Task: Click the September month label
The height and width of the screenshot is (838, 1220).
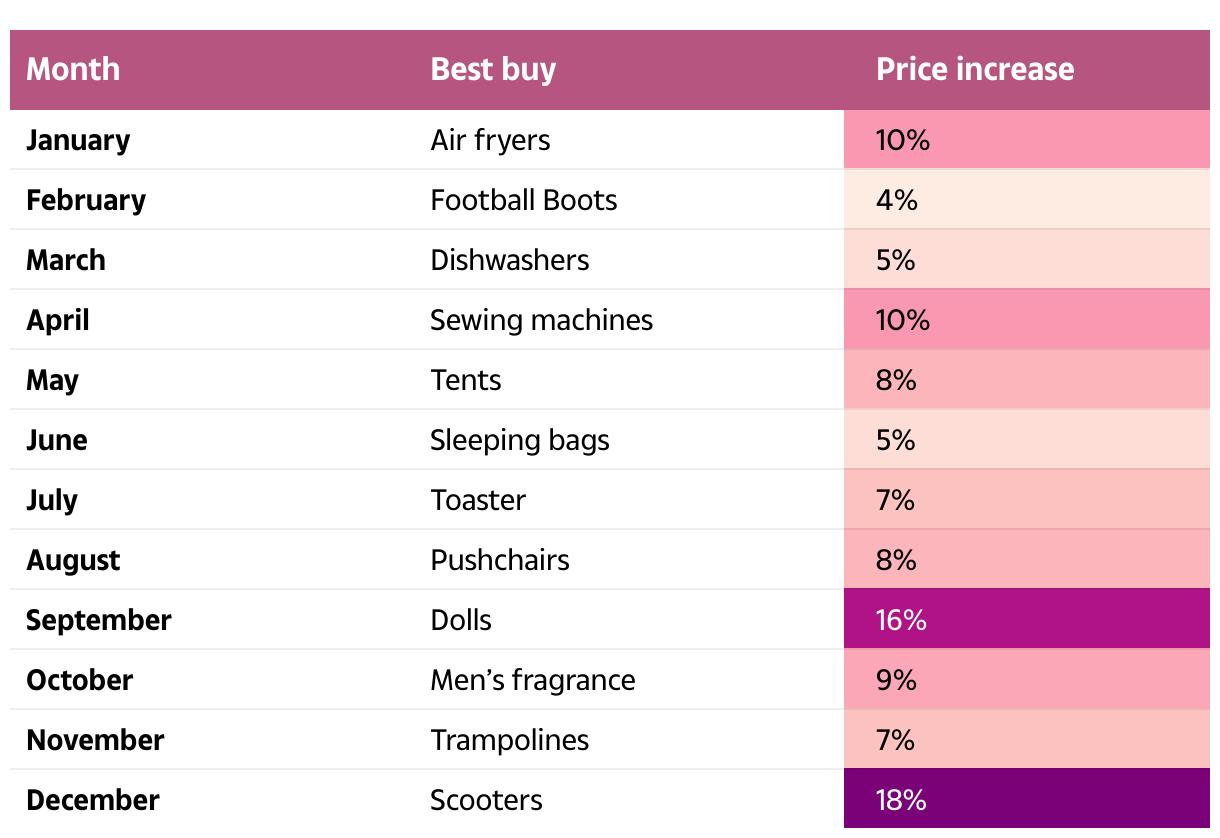Action: 98,620
